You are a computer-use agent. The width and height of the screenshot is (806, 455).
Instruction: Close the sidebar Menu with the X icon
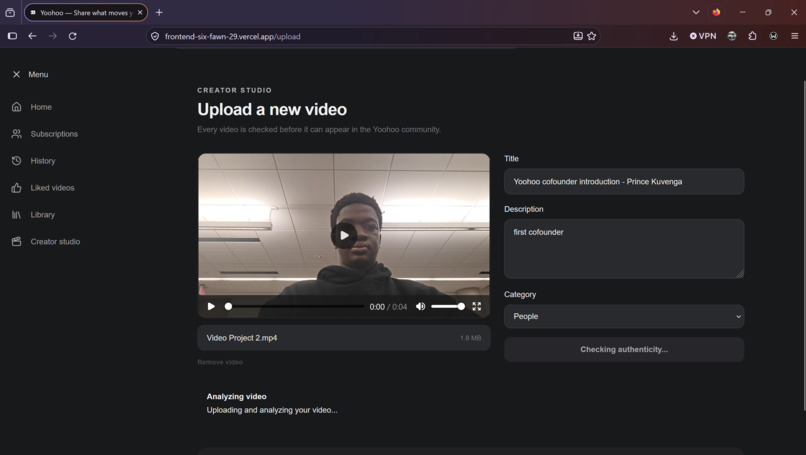coord(16,75)
